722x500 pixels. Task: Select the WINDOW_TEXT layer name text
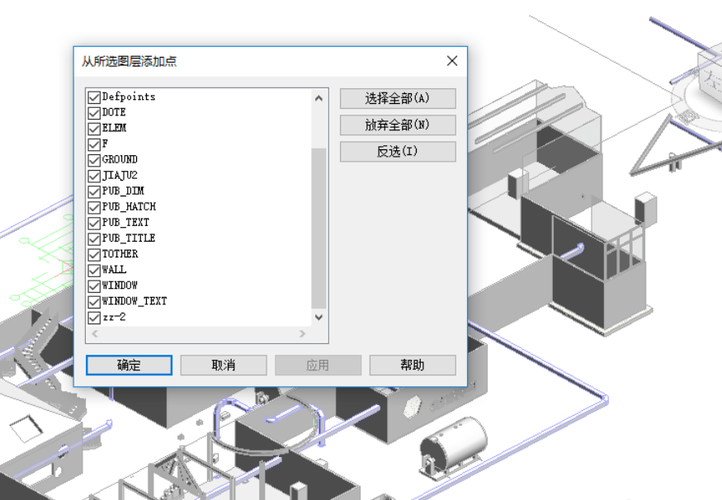pos(134,301)
